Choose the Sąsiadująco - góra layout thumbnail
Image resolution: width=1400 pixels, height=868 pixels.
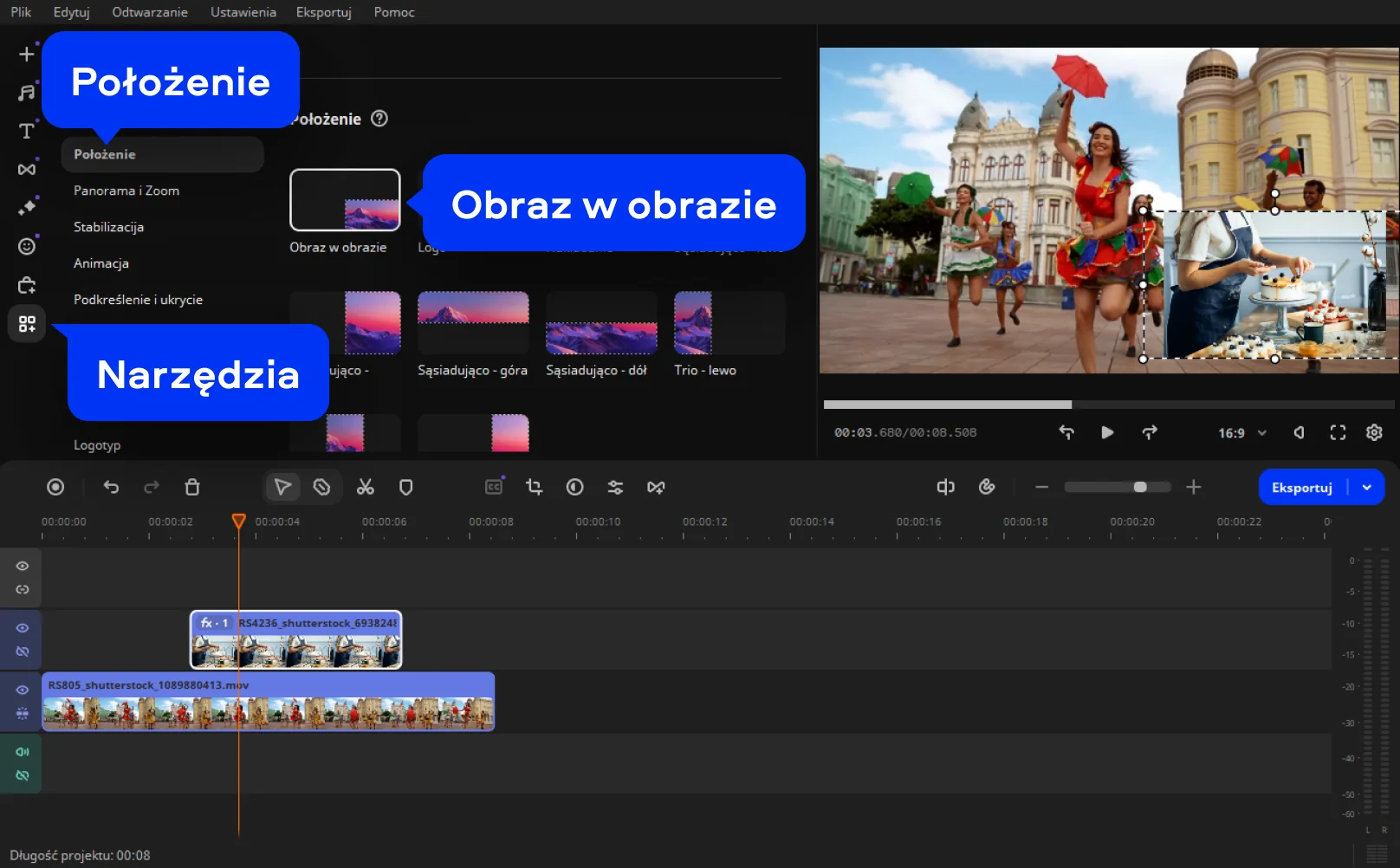[473, 323]
